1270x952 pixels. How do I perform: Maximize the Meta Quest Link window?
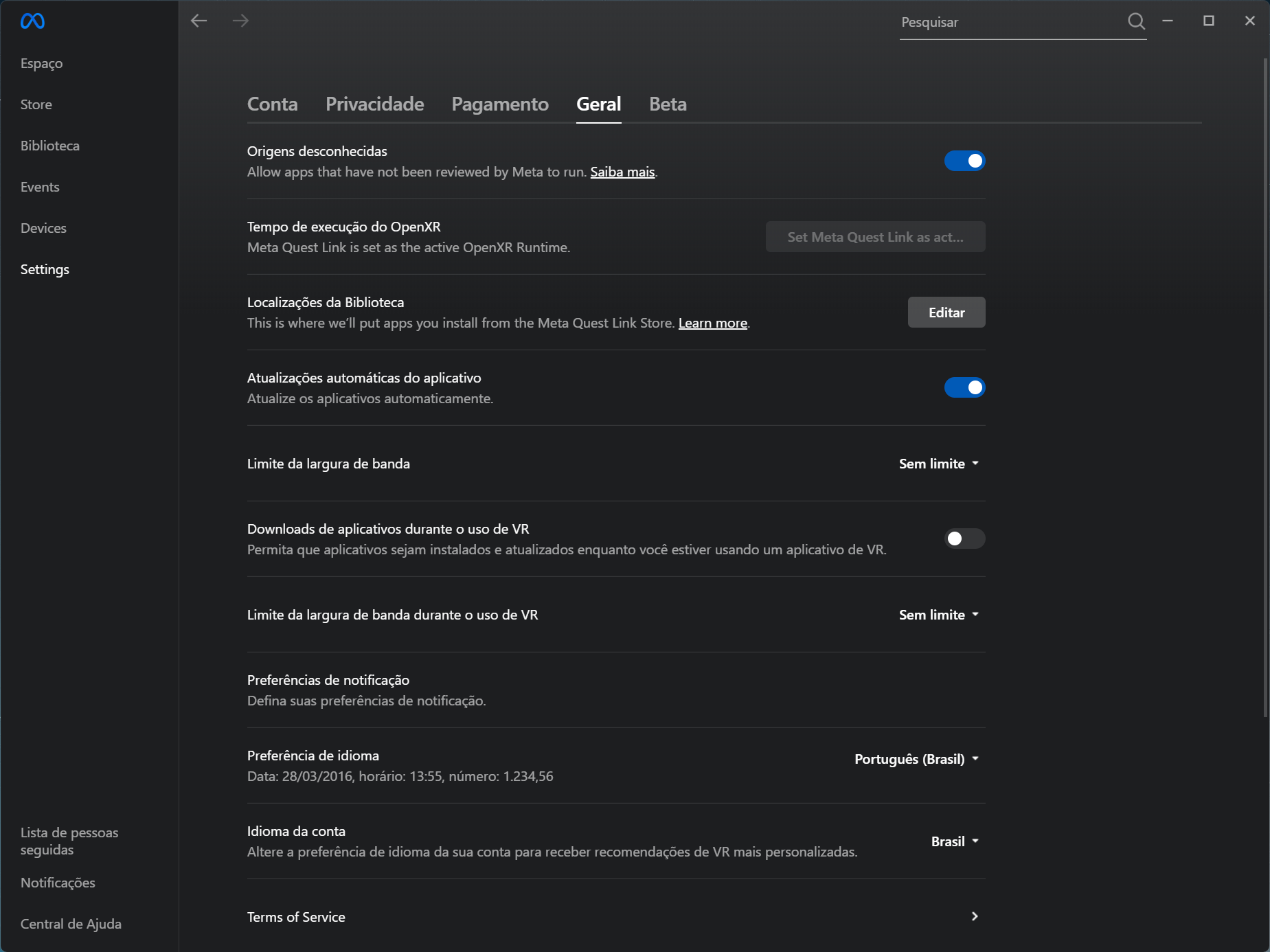[x=1209, y=21]
